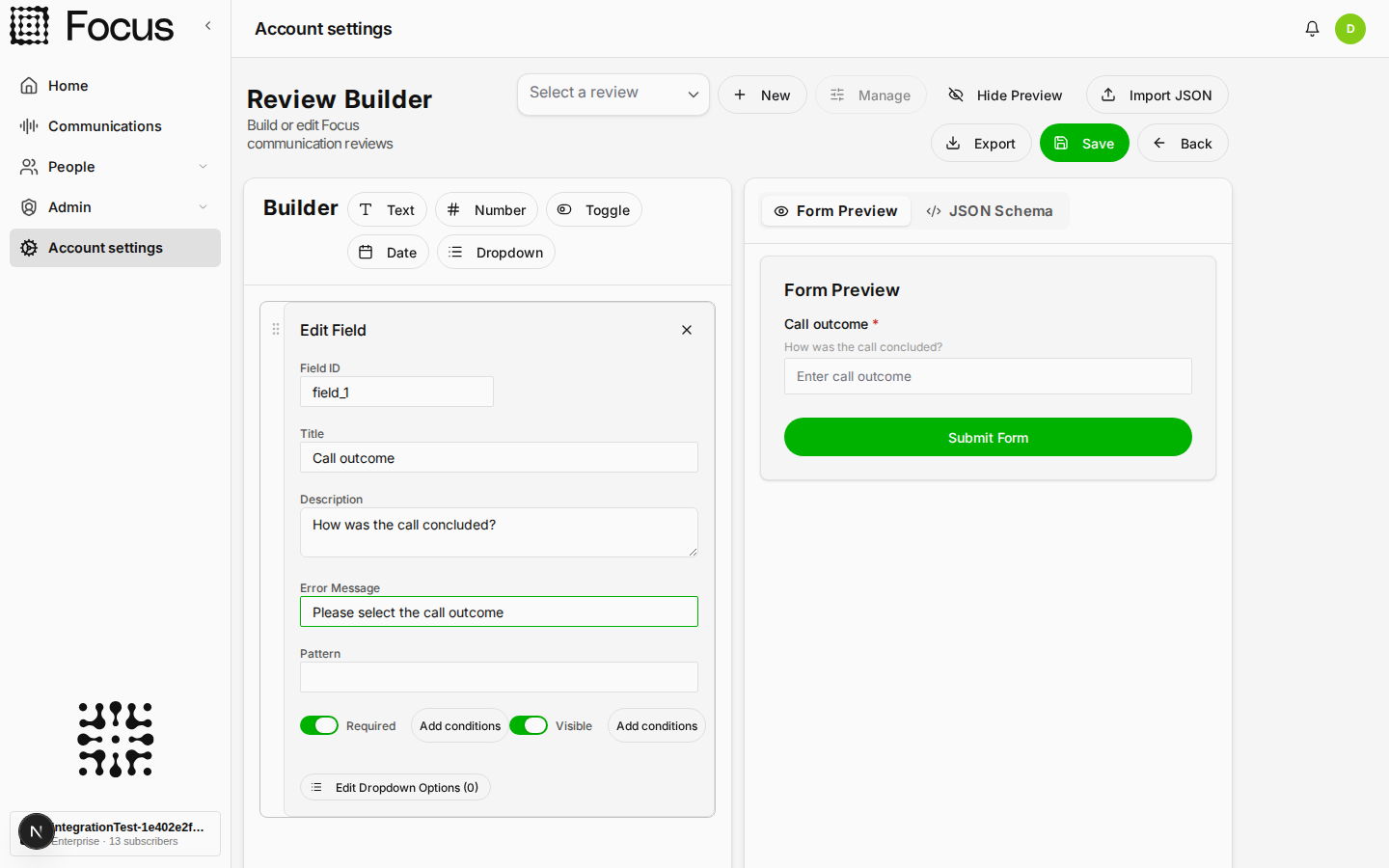Collapse the sidebar with the chevron
The height and width of the screenshot is (868, 1389).
tap(207, 26)
